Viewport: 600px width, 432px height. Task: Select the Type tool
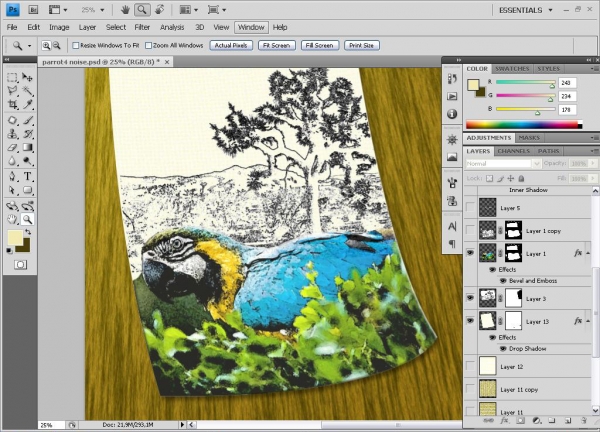(27, 176)
